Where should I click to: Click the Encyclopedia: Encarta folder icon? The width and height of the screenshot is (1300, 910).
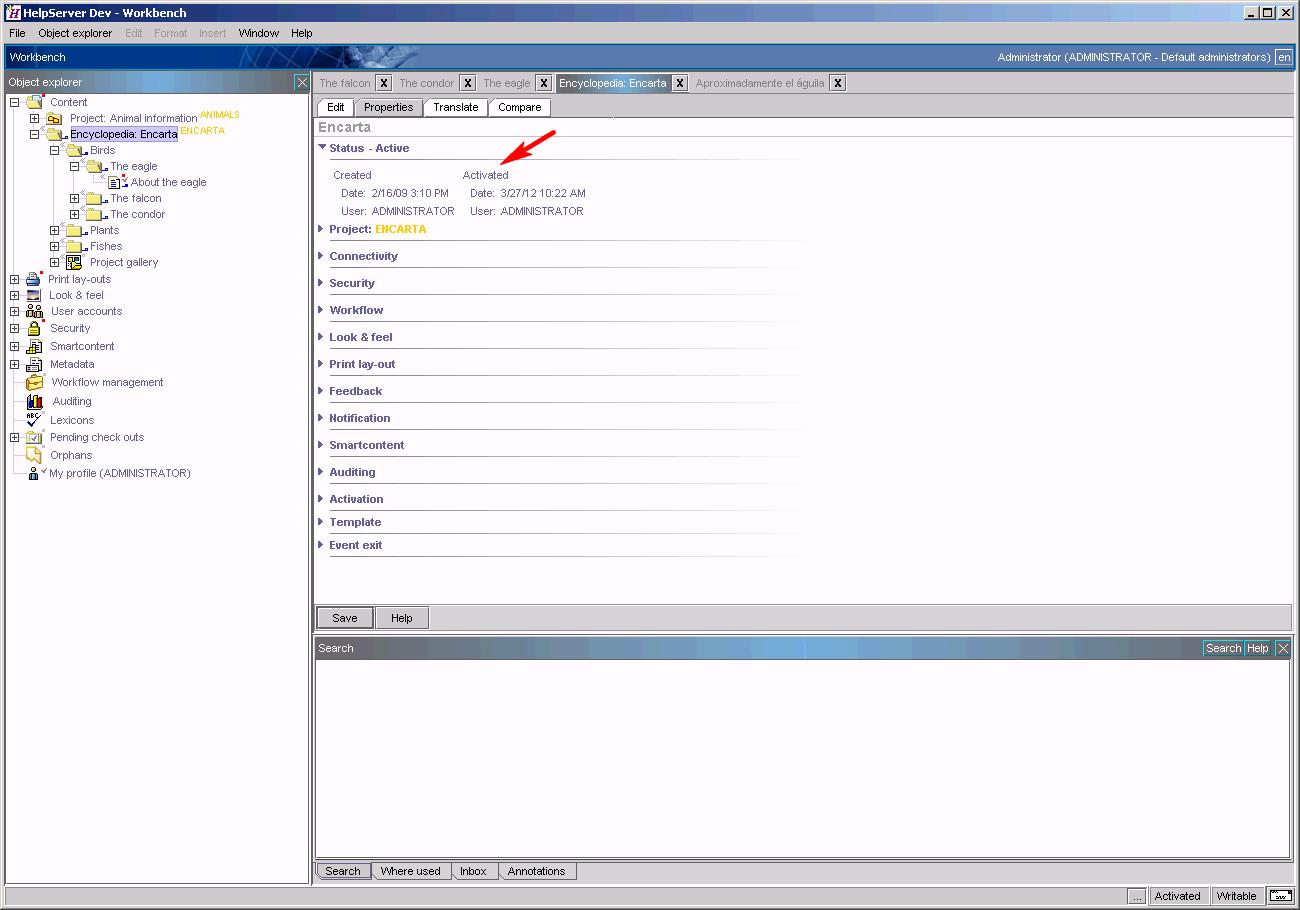coord(55,134)
